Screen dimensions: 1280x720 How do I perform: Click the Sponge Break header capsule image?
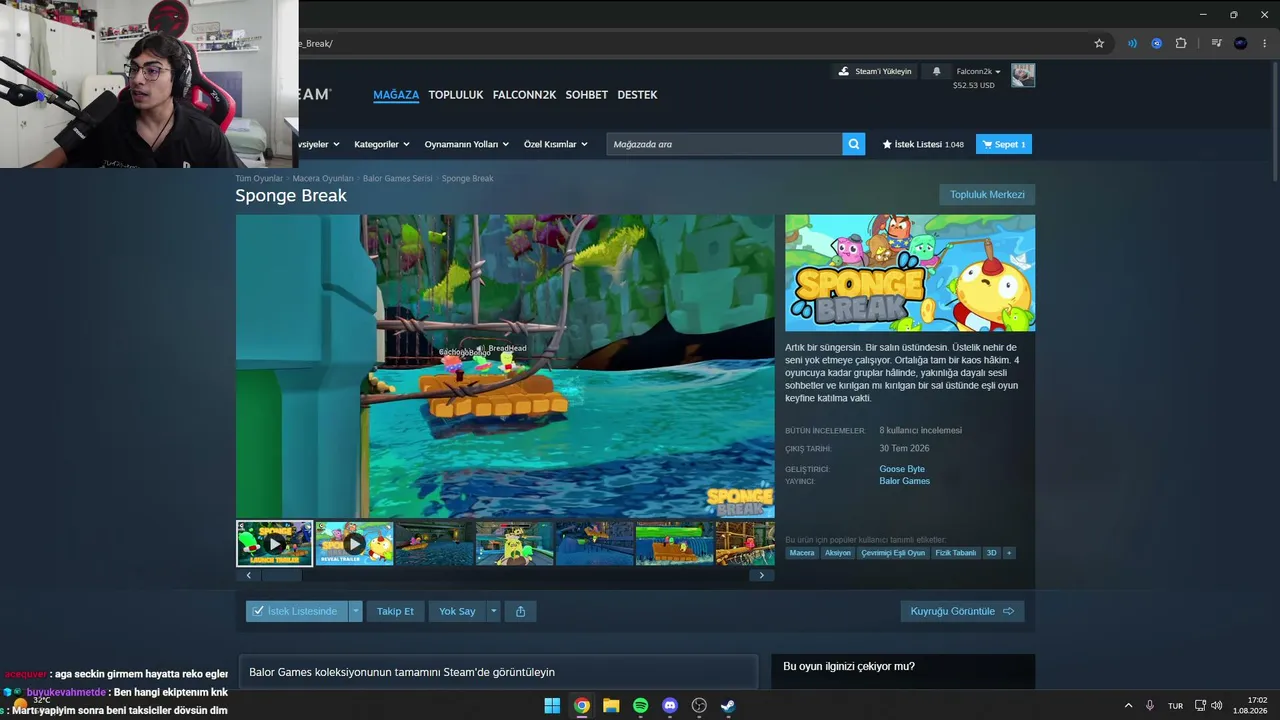(910, 273)
